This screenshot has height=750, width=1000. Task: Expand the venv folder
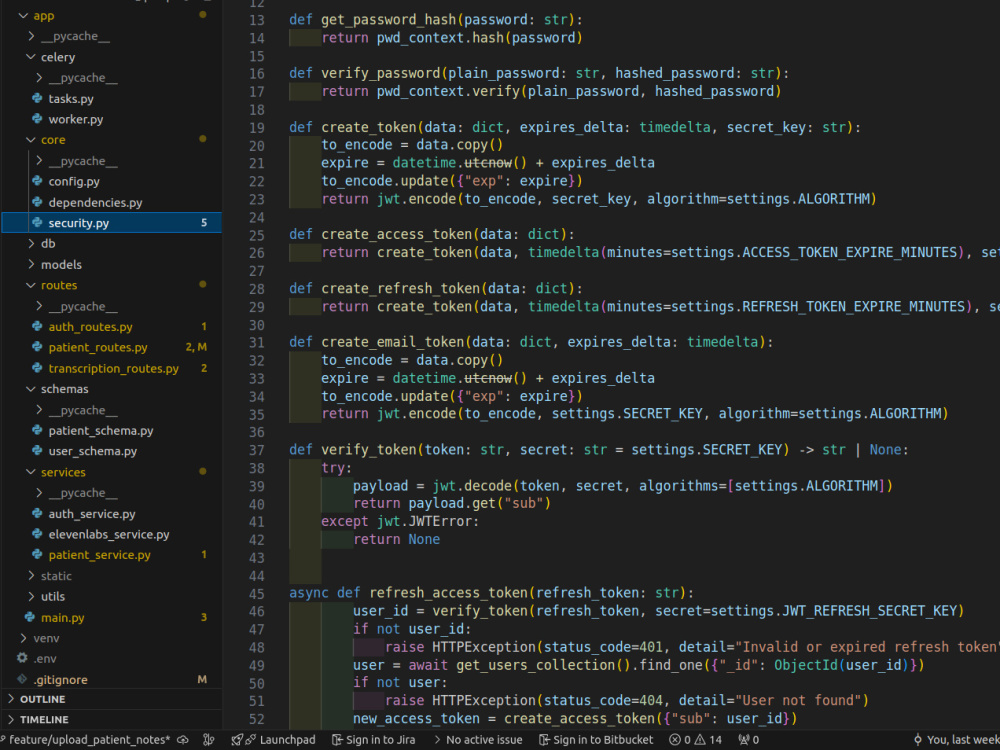point(24,638)
